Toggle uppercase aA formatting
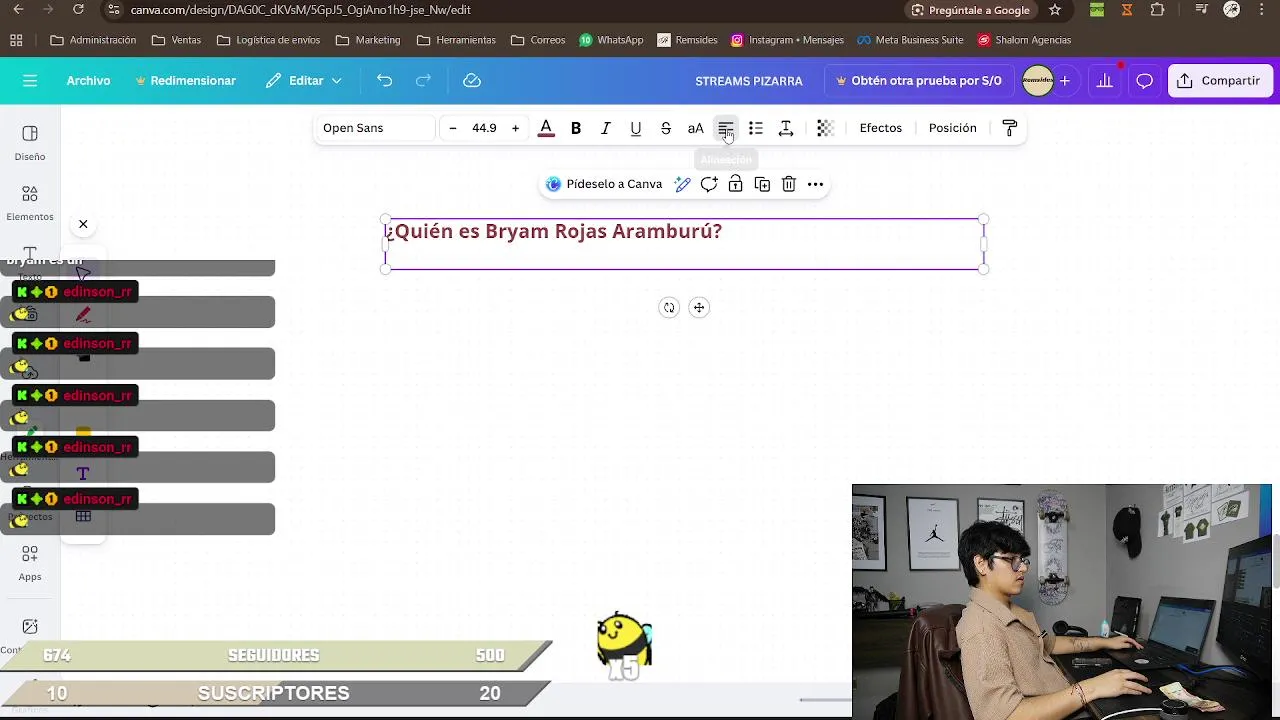Screen dimensions: 1280x720 click(696, 128)
